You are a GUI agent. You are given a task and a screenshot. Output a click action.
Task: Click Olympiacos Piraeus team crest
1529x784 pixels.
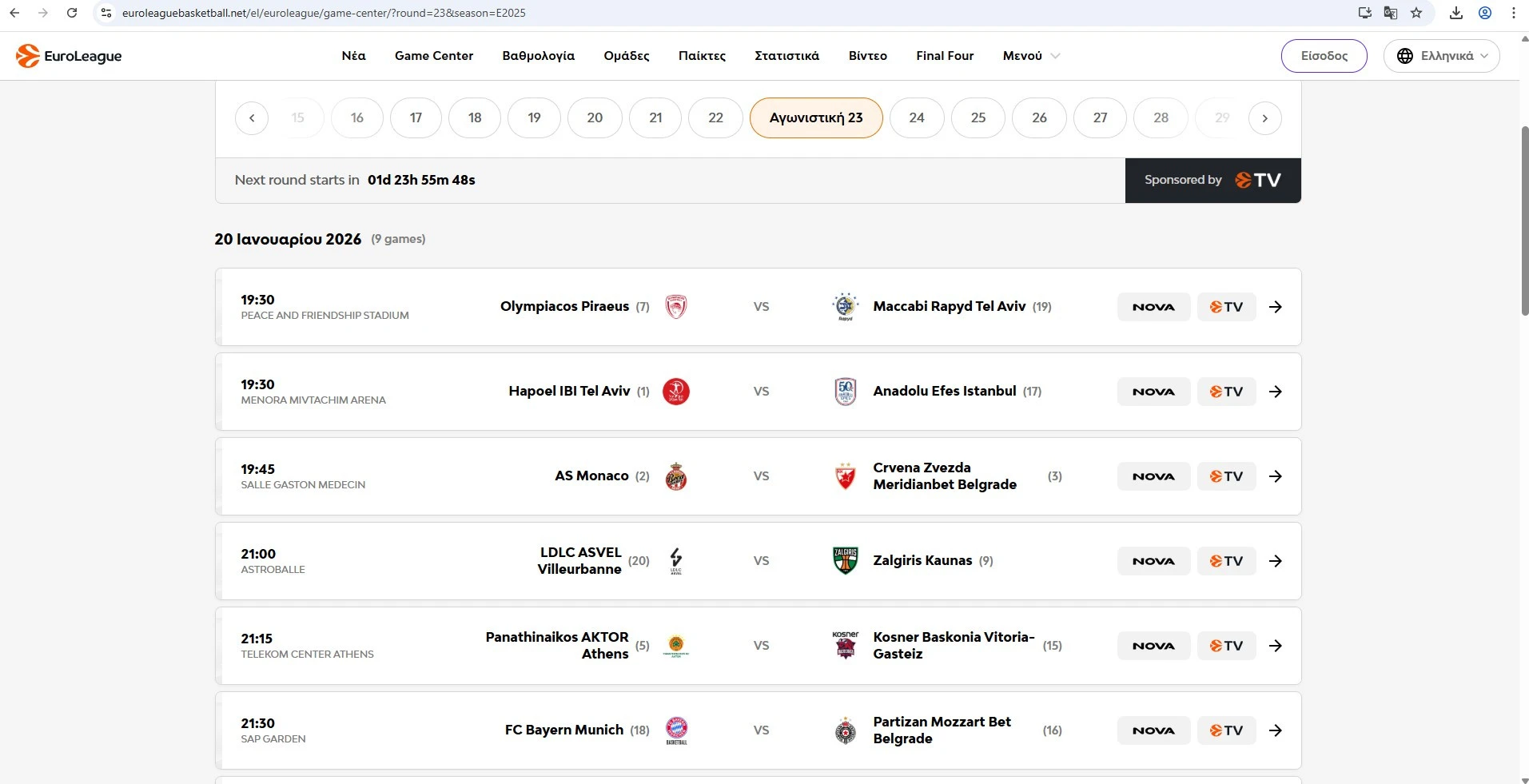(676, 307)
